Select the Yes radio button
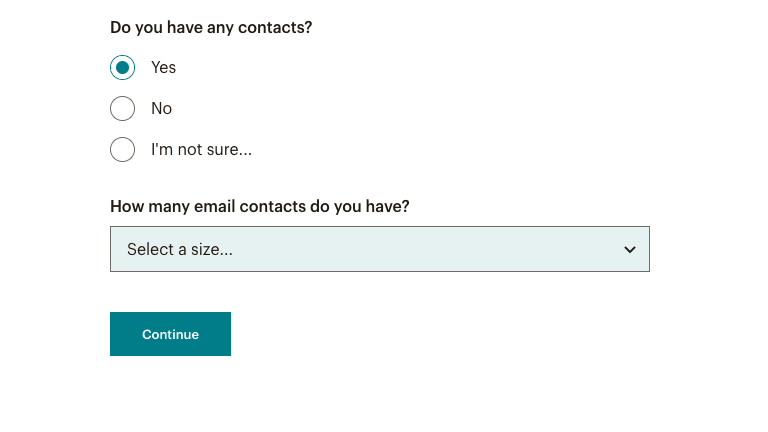Viewport: 768px width, 432px height. pyautogui.click(x=122, y=68)
